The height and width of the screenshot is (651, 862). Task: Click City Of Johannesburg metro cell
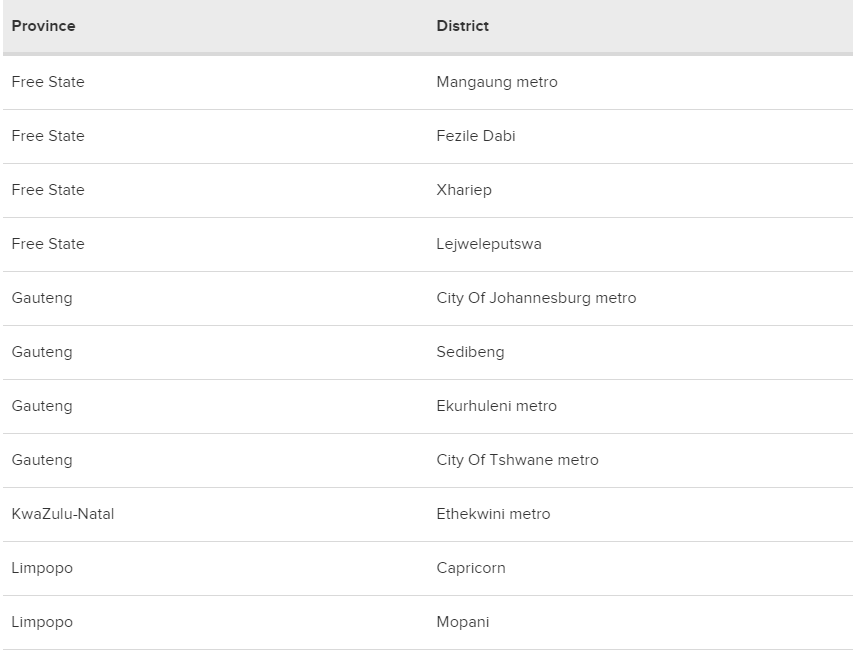pyautogui.click(x=536, y=297)
